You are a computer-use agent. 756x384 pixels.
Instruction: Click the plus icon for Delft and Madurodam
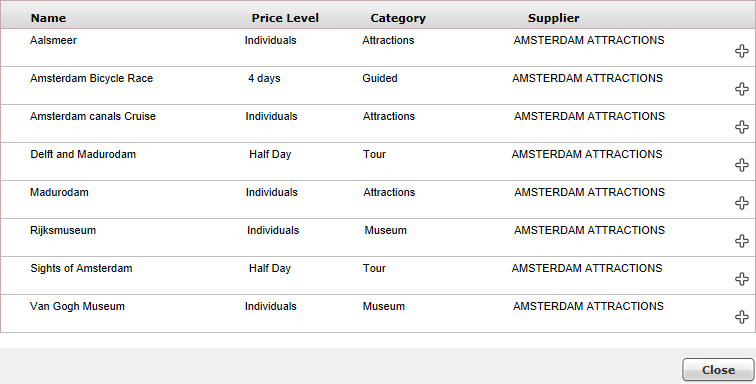[742, 165]
